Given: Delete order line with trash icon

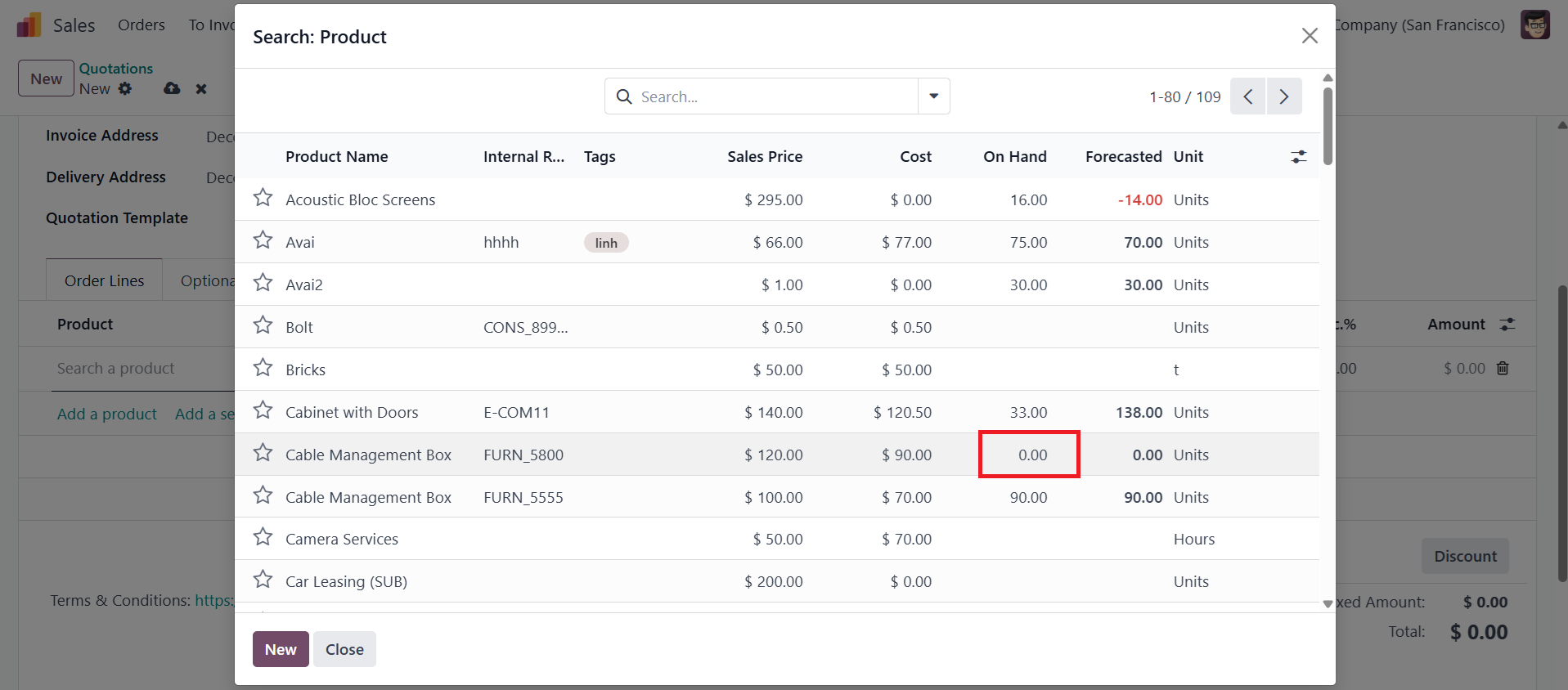Looking at the screenshot, I should tap(1503, 369).
